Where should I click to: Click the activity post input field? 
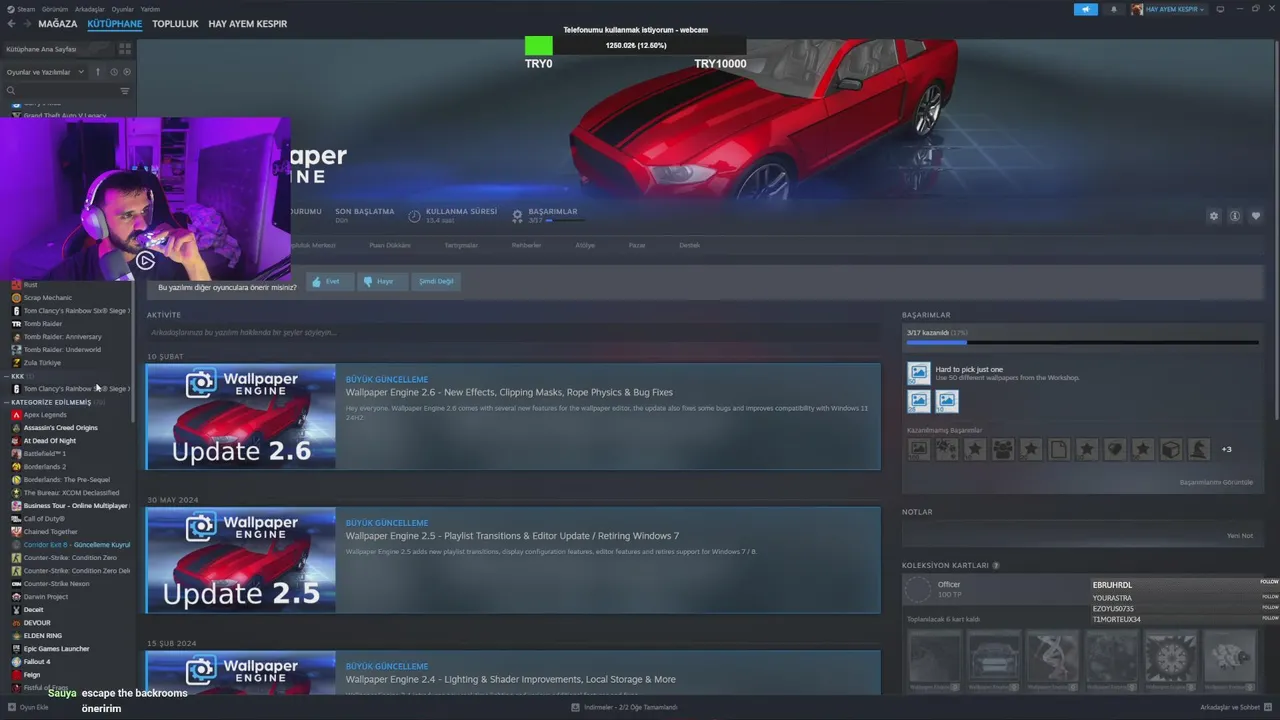click(513, 332)
